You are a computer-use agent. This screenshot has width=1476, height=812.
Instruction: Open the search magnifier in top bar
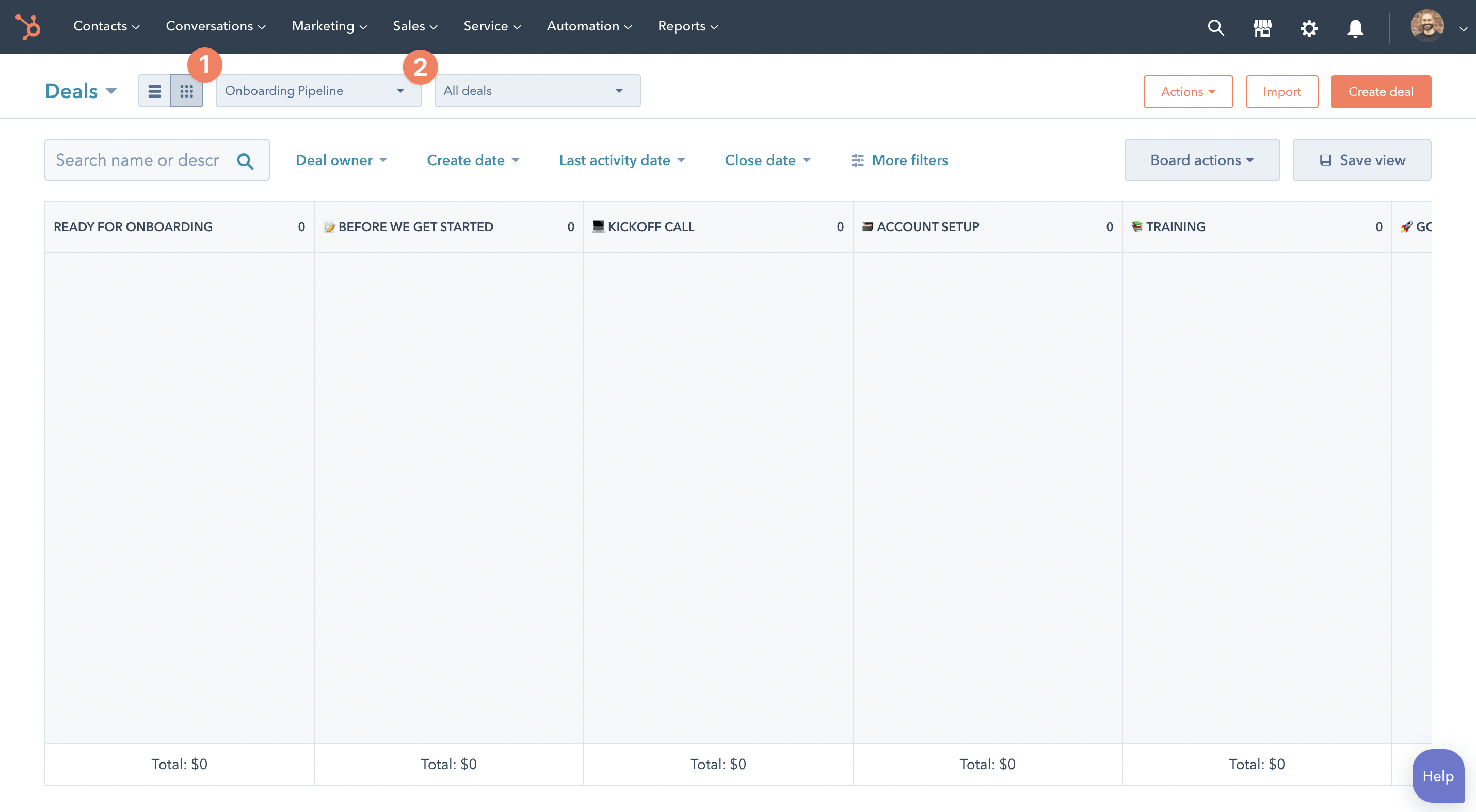[x=1215, y=27]
